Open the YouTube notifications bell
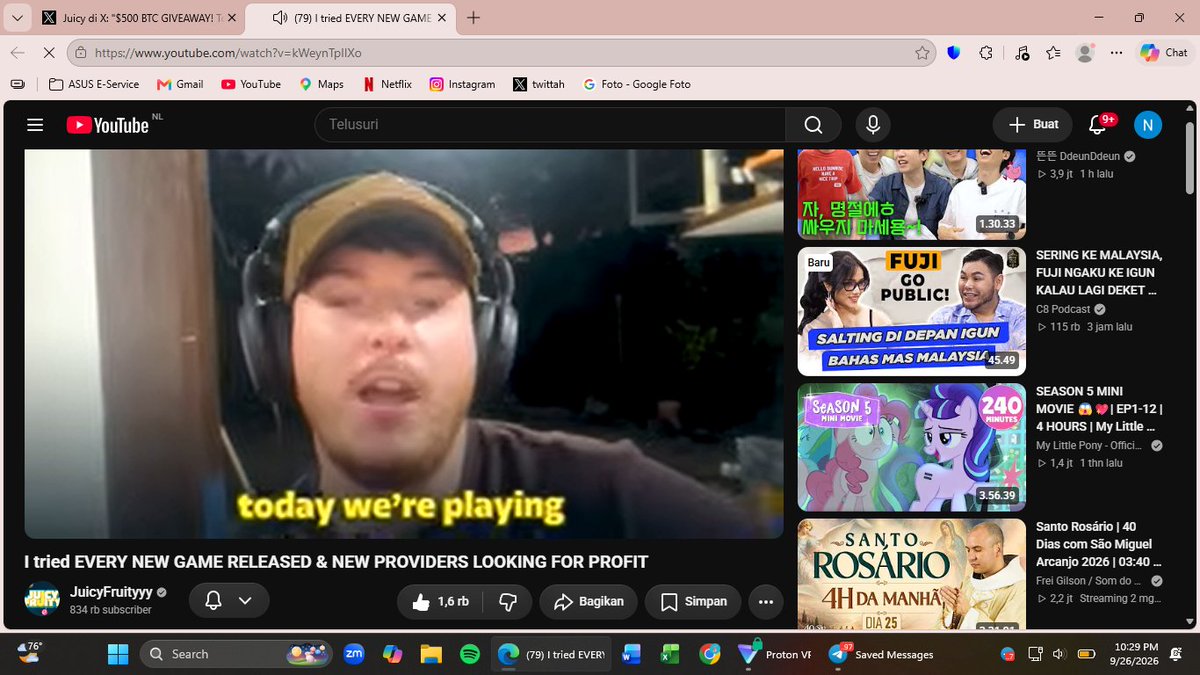Viewport: 1200px width, 675px height. coord(1097,125)
